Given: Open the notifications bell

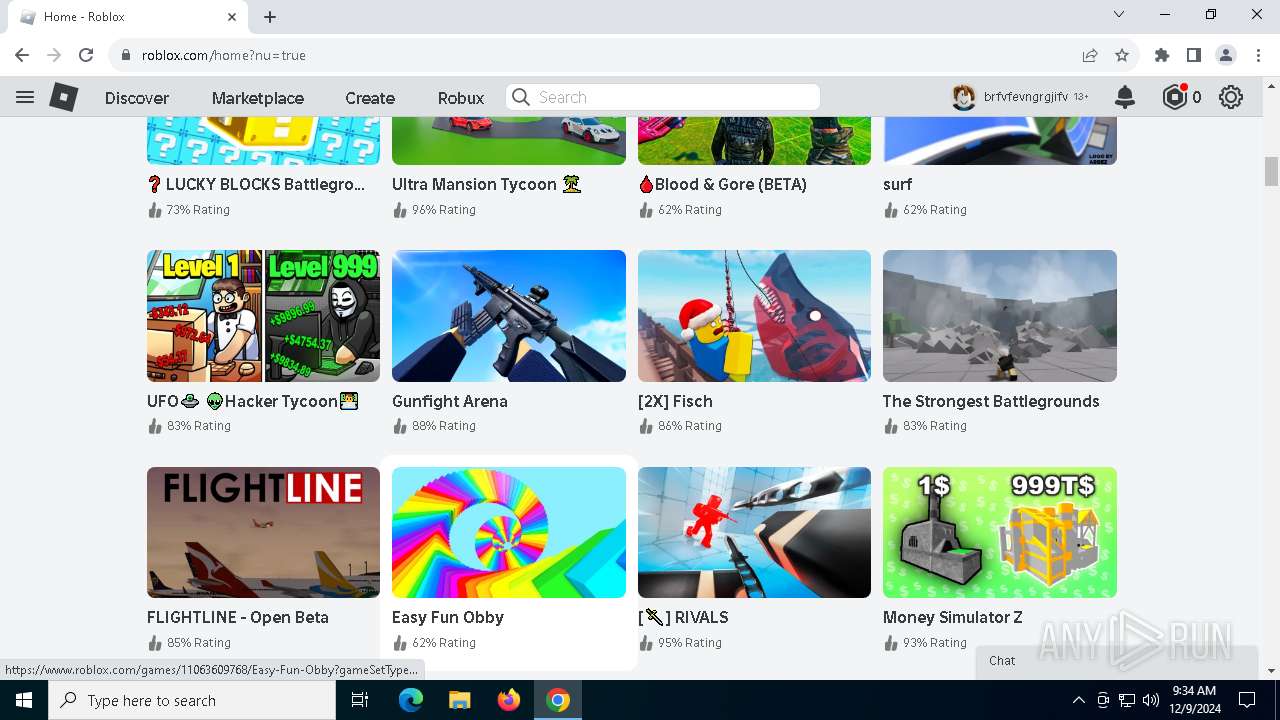Looking at the screenshot, I should 1125,97.
